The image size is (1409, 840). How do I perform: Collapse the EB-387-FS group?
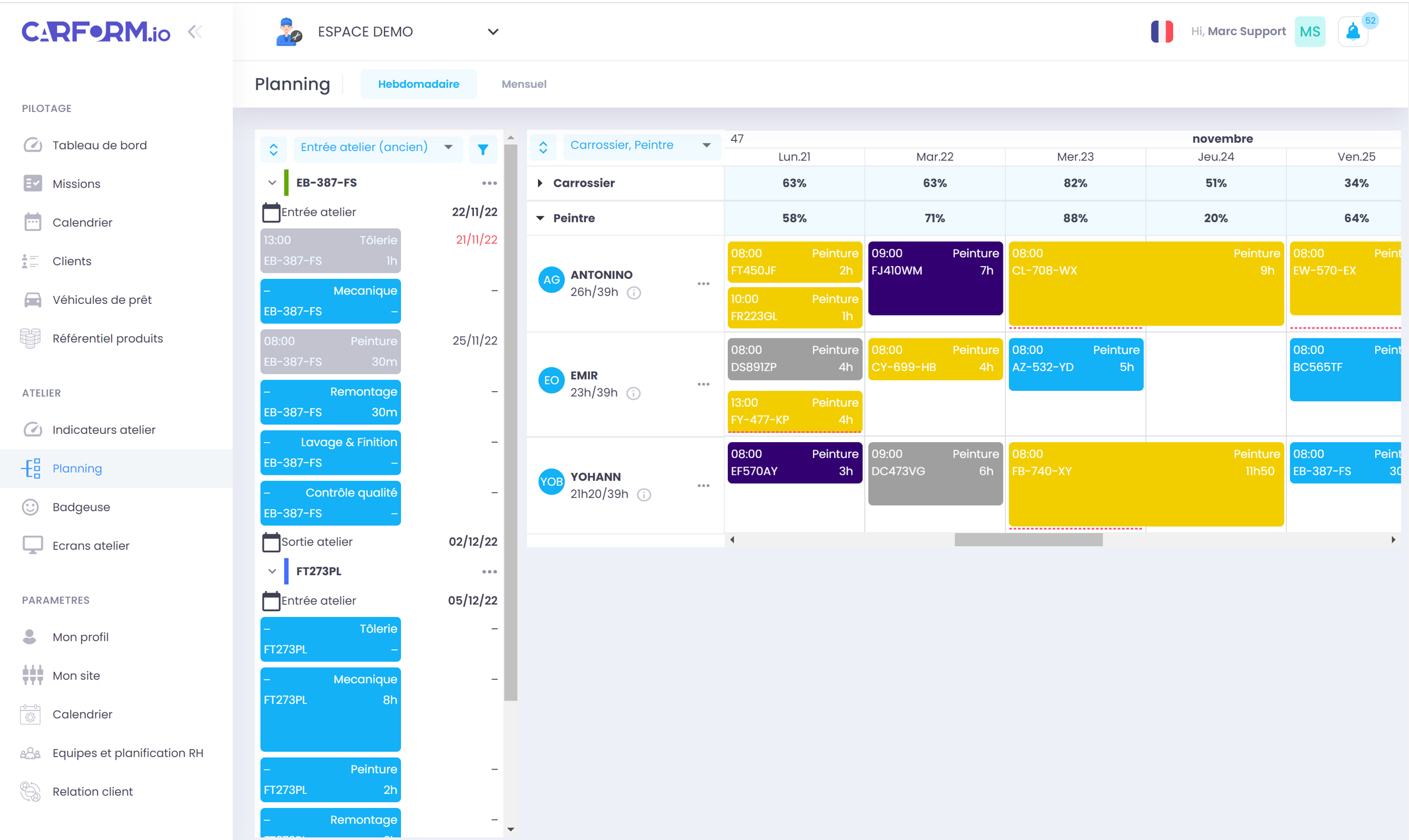[x=272, y=183]
